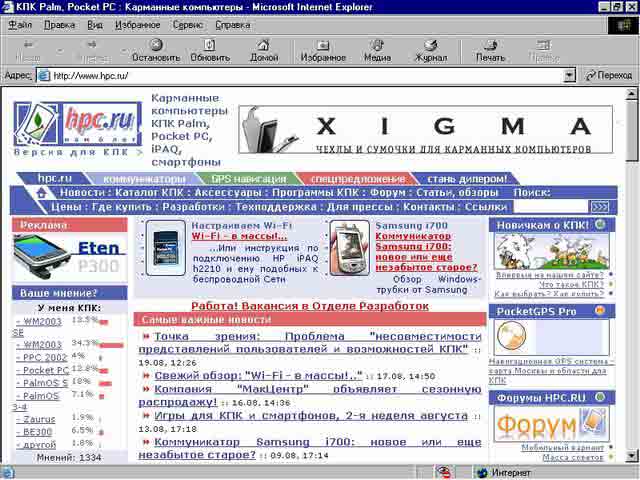This screenshot has height=480, width=640.
Task: Vote for Zaurus in the poll
Action: click(36, 419)
